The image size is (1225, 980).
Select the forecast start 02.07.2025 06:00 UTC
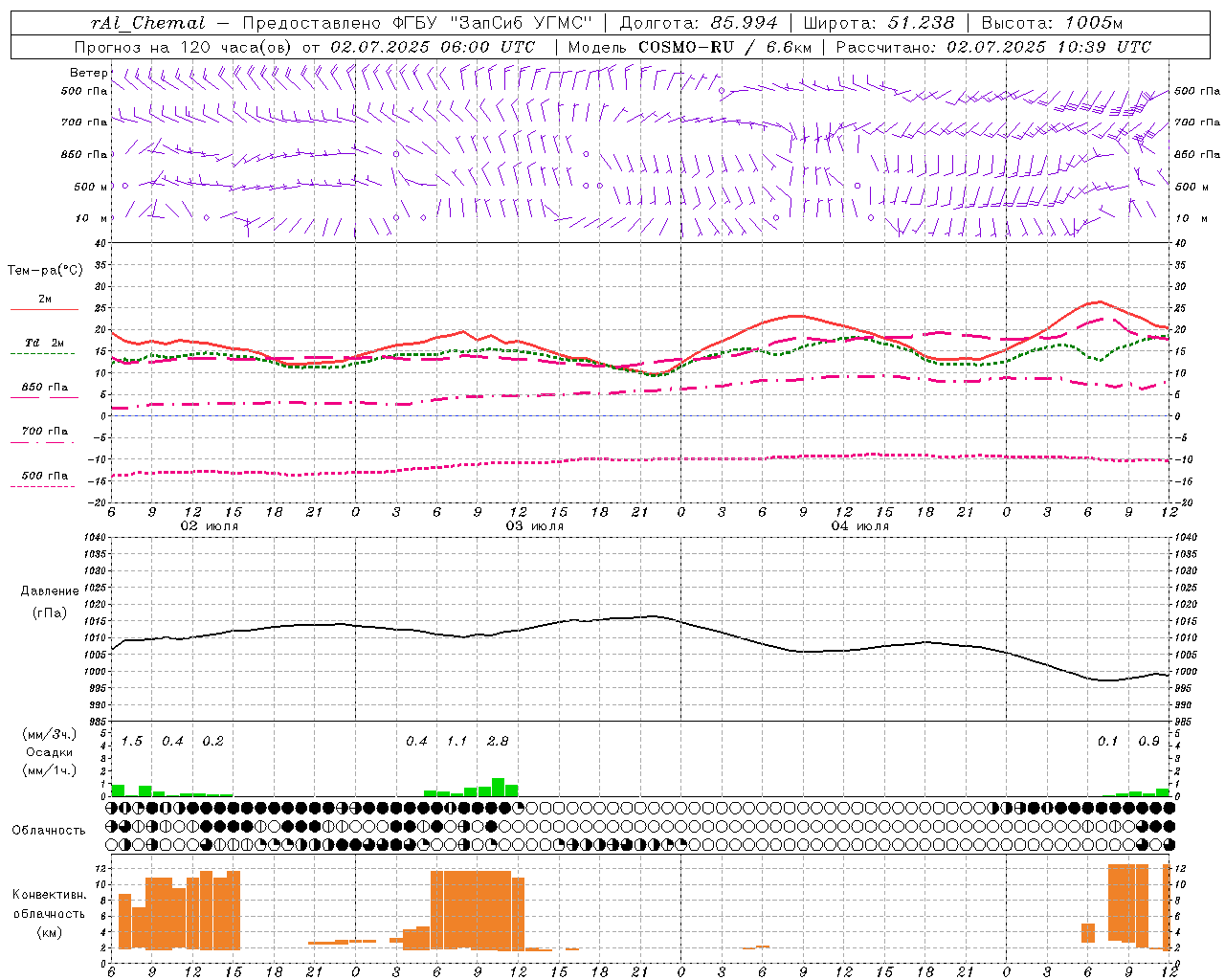(433, 47)
